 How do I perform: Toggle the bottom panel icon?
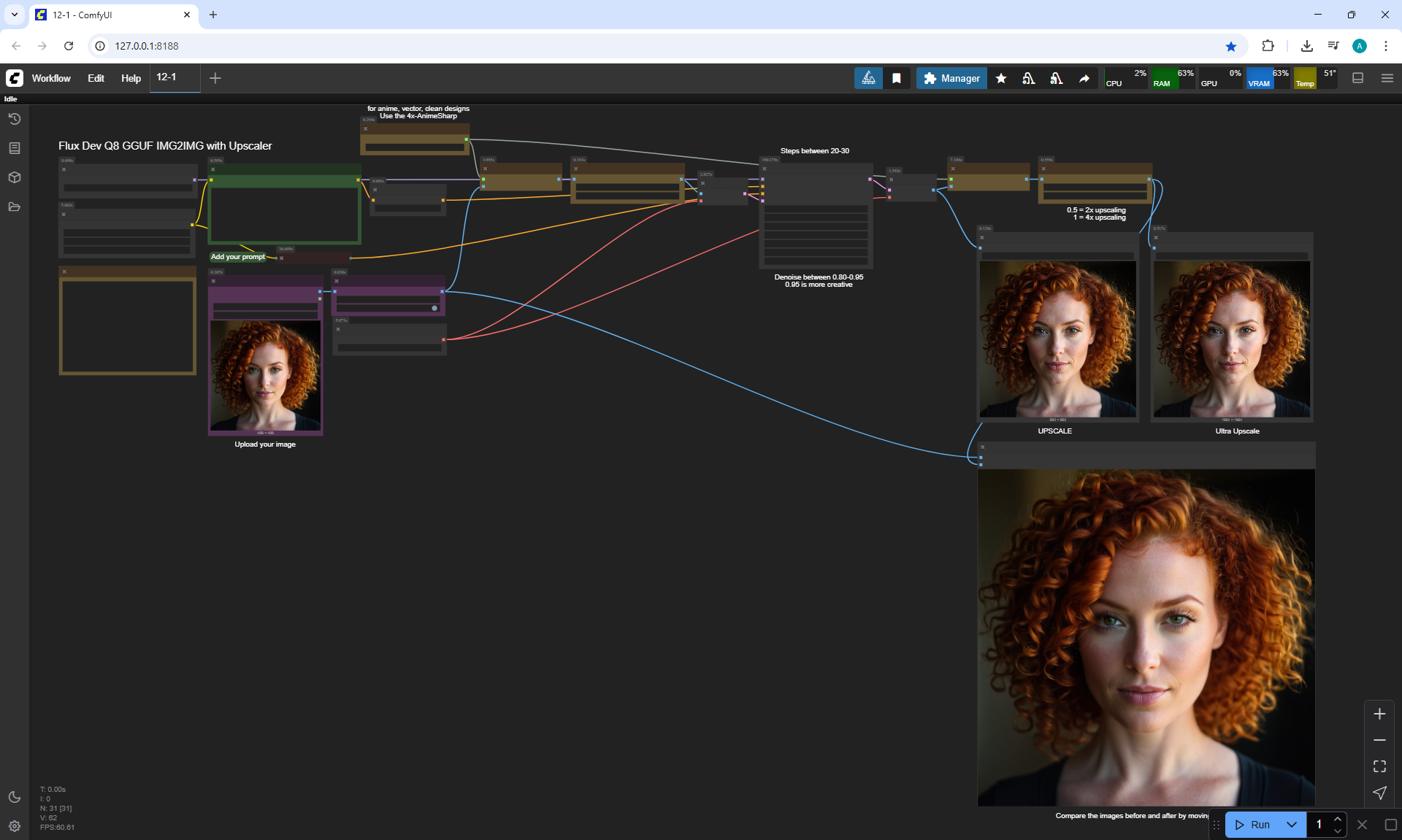point(1358,78)
